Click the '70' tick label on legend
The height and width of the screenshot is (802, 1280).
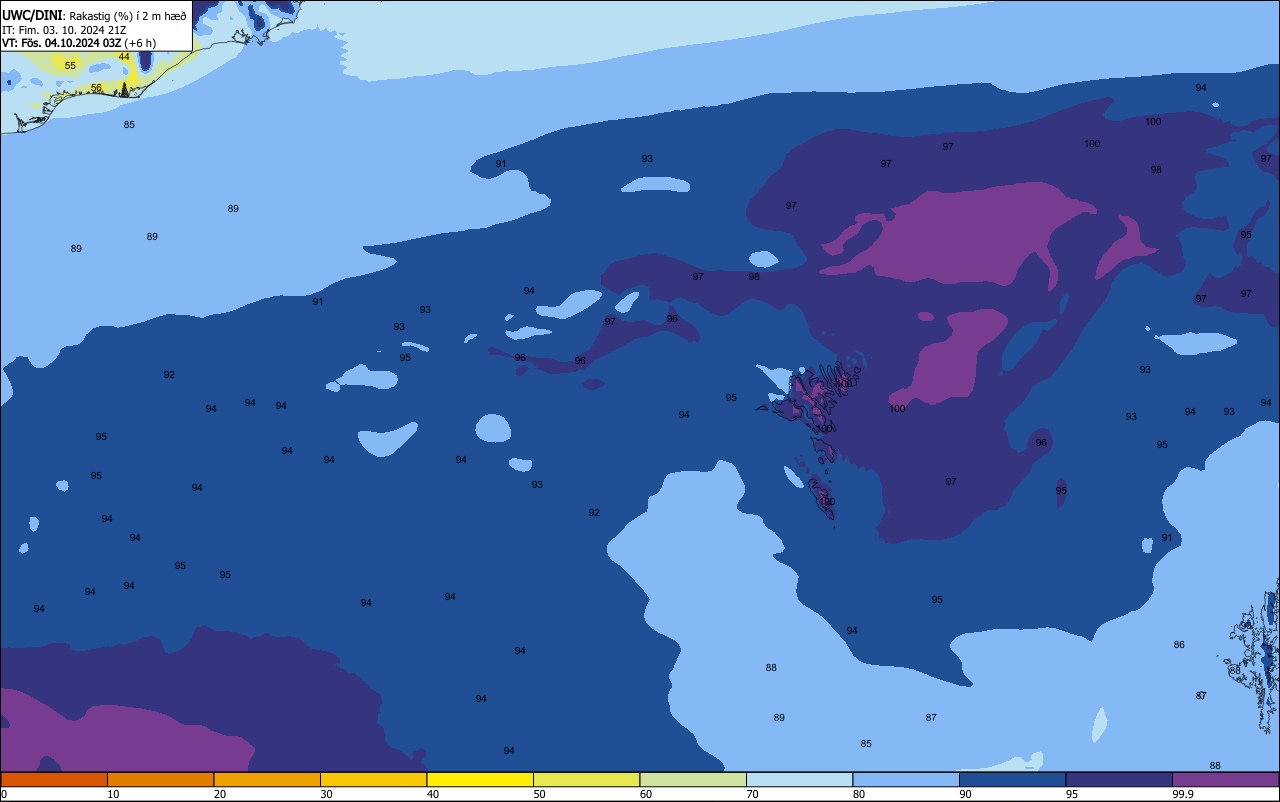pos(752,794)
